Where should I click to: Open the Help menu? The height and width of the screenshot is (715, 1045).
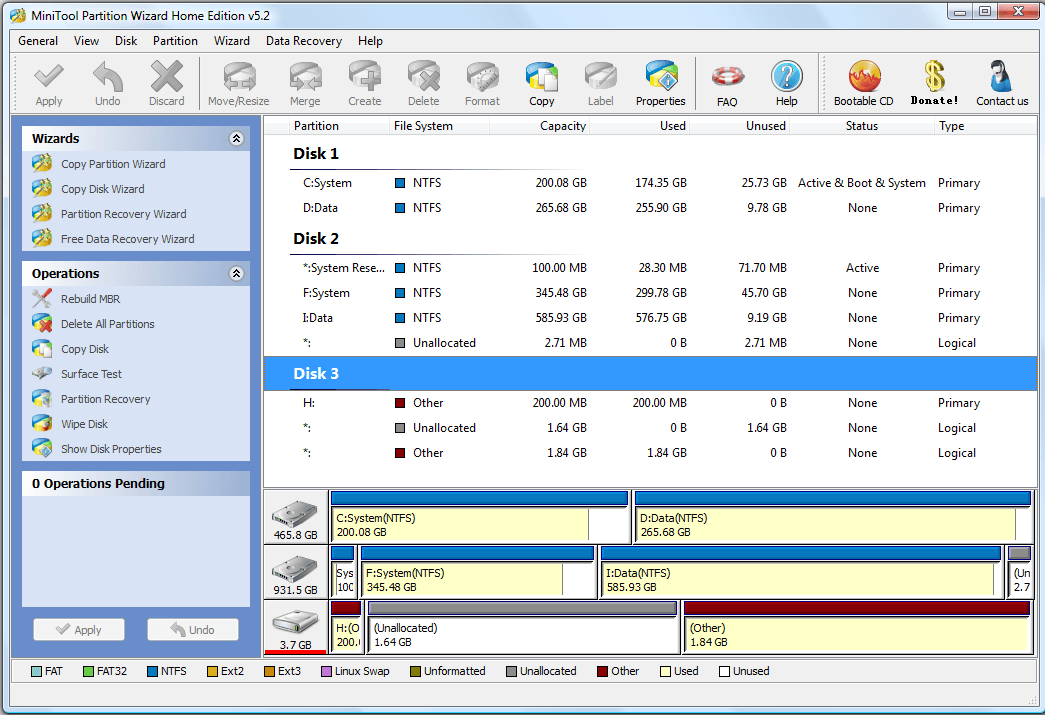tap(371, 41)
